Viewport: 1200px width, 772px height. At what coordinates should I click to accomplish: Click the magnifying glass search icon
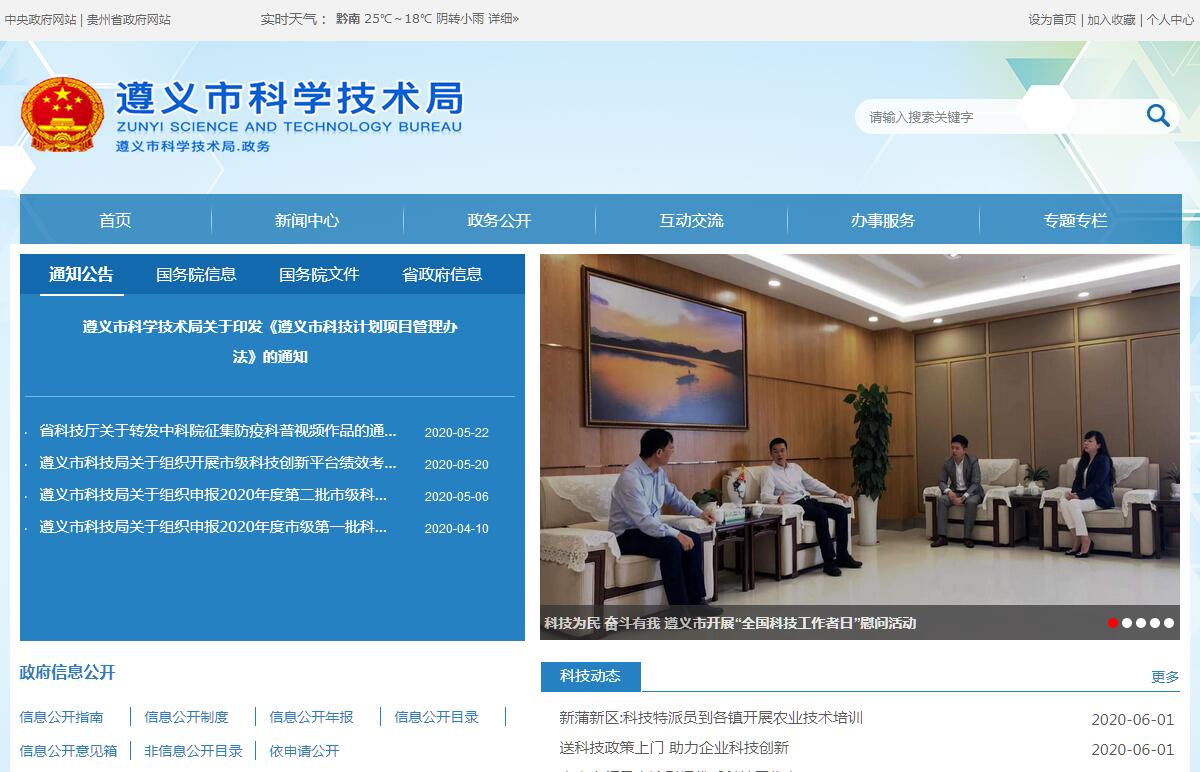[1158, 116]
